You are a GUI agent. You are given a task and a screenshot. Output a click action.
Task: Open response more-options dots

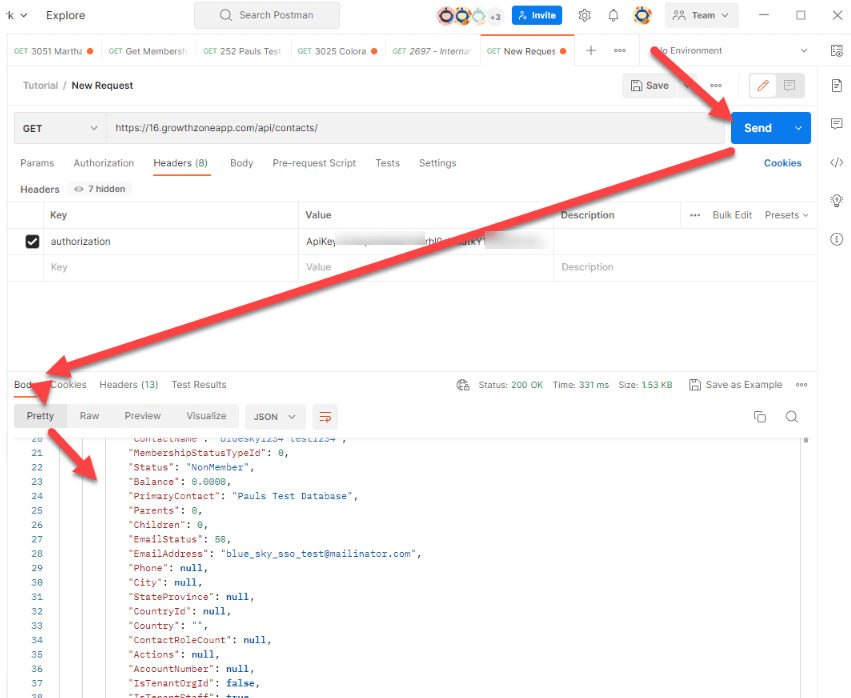(802, 385)
